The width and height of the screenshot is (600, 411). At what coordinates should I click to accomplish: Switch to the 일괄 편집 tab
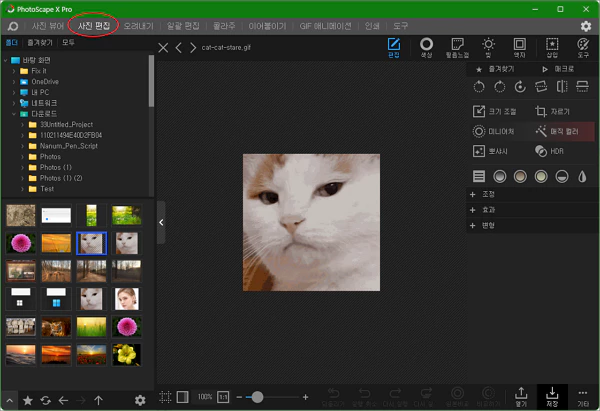183,26
